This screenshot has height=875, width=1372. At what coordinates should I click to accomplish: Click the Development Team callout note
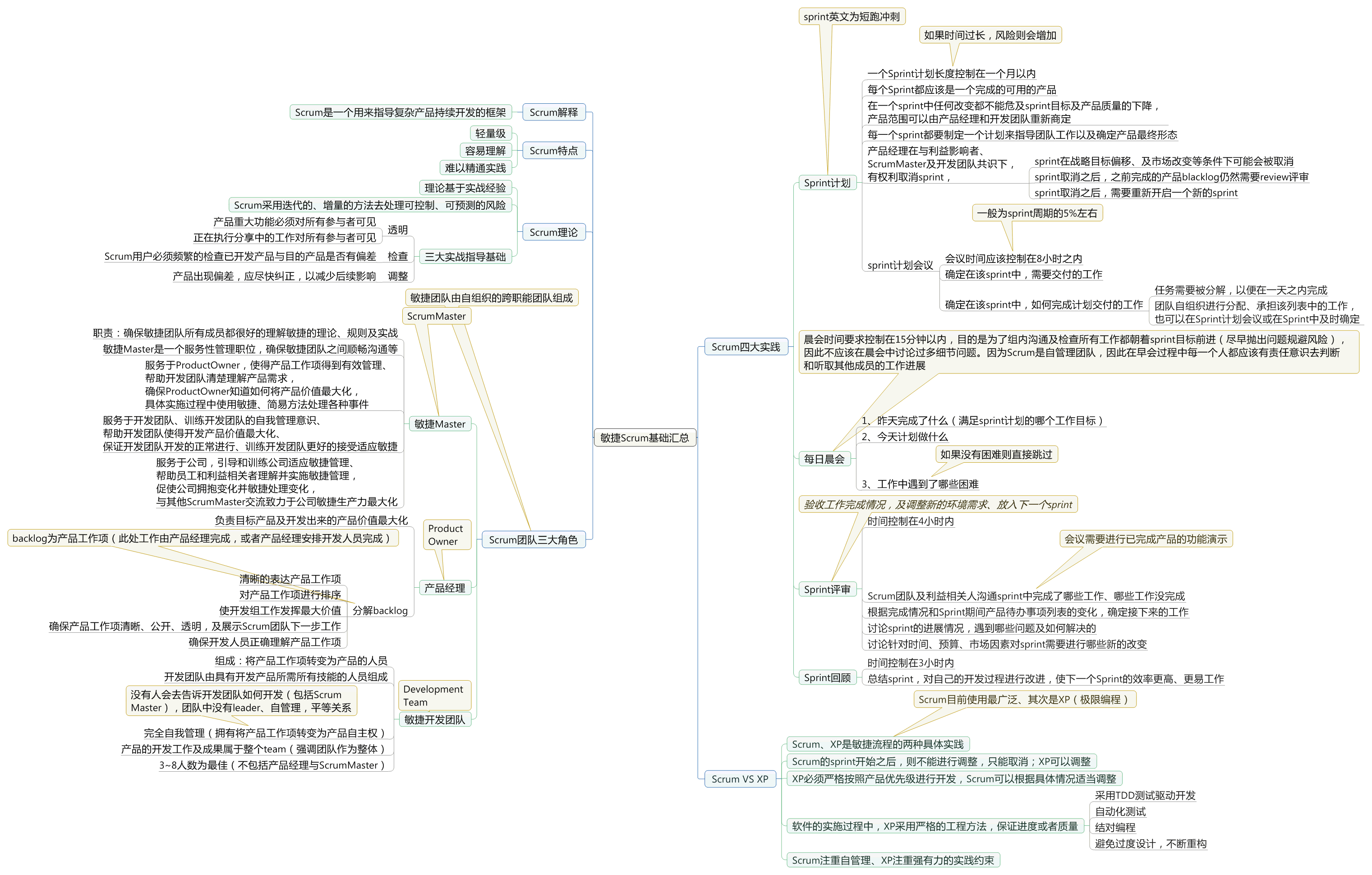pyautogui.click(x=435, y=695)
